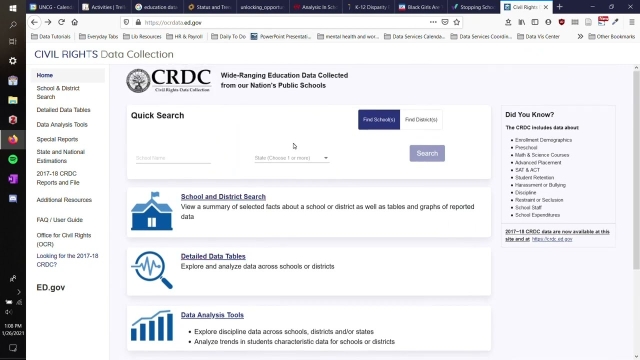Open School and District Search link
Screen dimensions: 640x360
tap(223, 197)
